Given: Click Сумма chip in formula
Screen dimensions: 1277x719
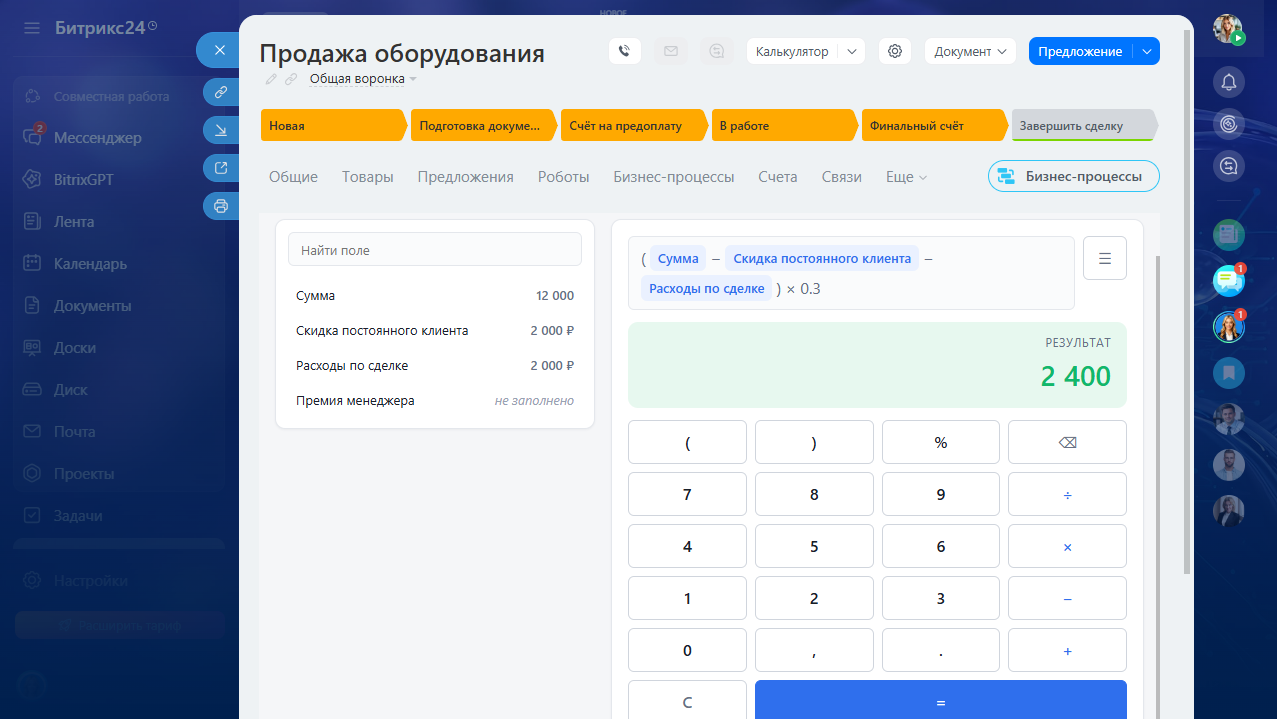Looking at the screenshot, I should point(678,259).
